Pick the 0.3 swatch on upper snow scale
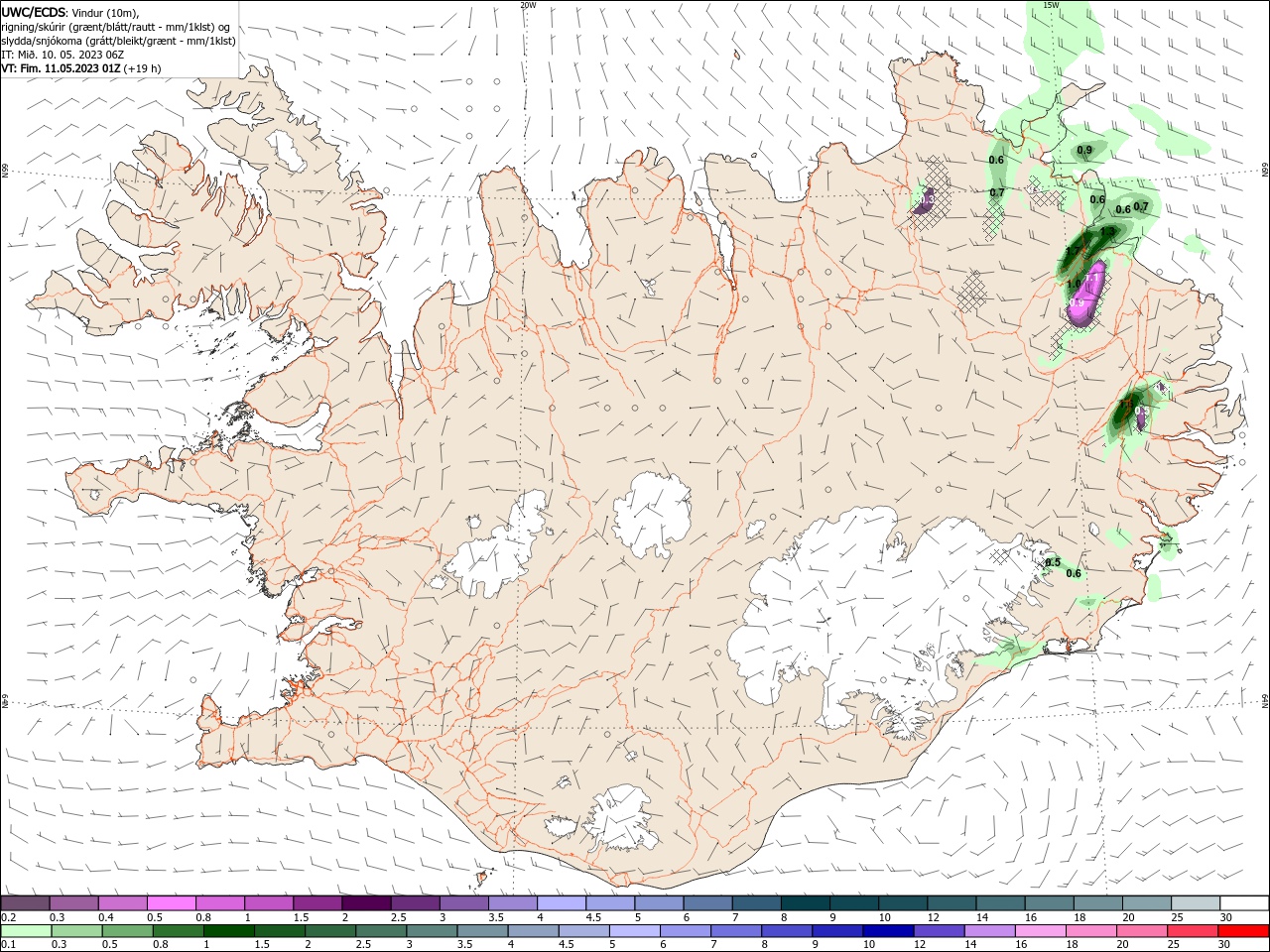 (x=73, y=903)
